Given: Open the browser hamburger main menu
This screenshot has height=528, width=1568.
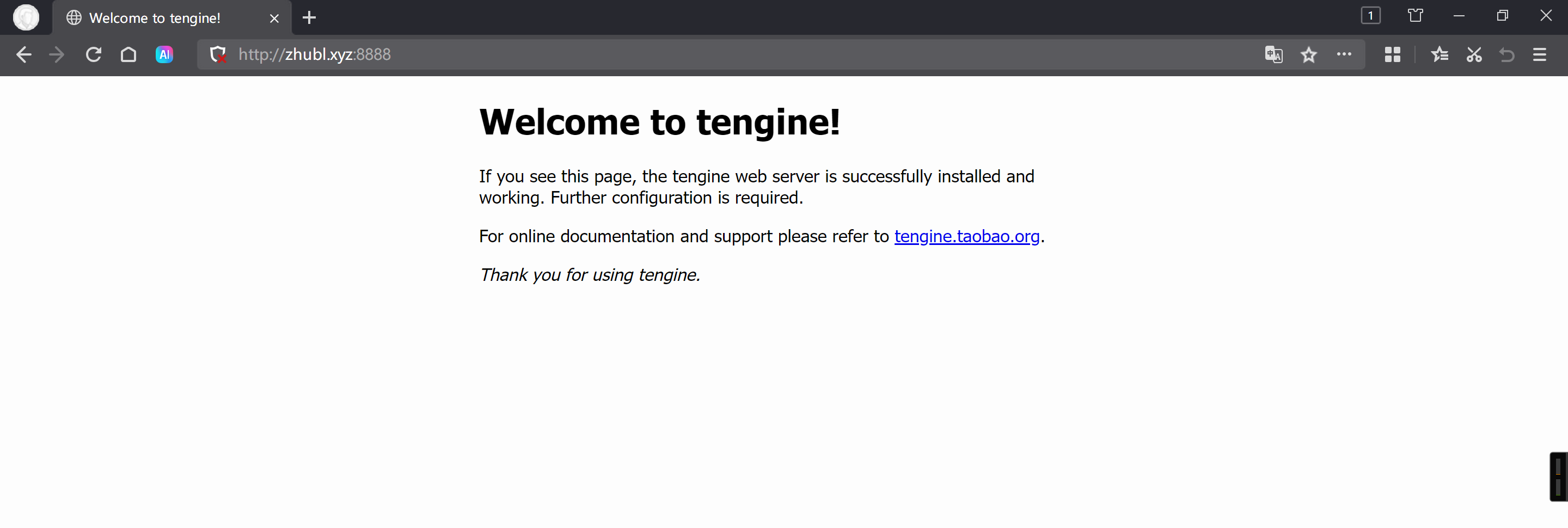Looking at the screenshot, I should (1539, 55).
